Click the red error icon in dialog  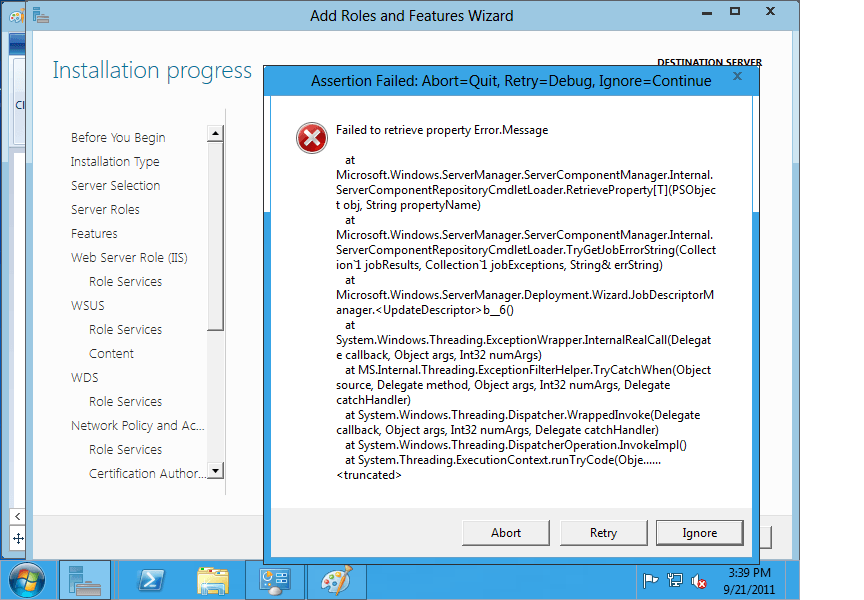point(312,138)
